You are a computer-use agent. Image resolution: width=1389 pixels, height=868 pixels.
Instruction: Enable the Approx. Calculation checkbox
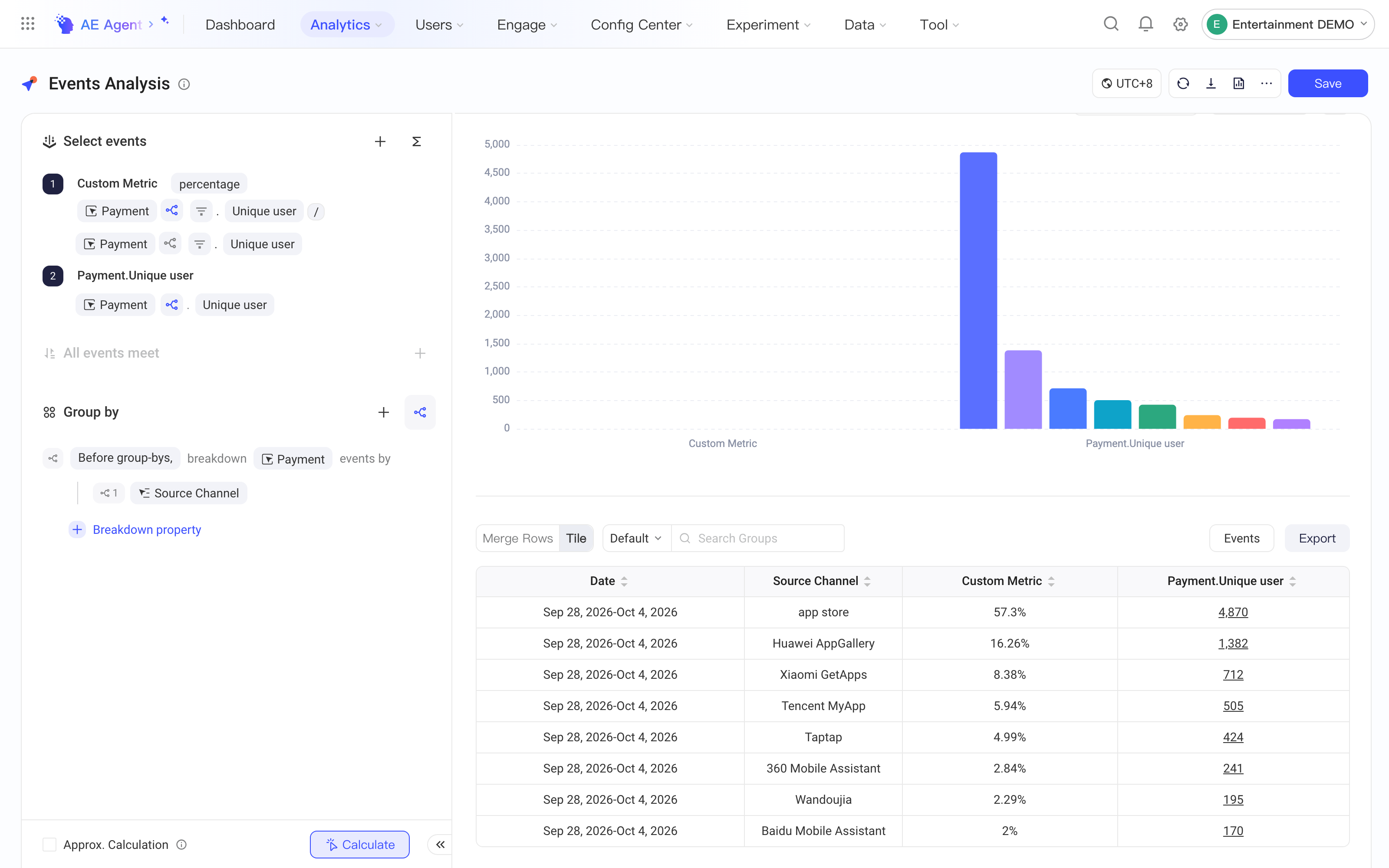[49, 845]
